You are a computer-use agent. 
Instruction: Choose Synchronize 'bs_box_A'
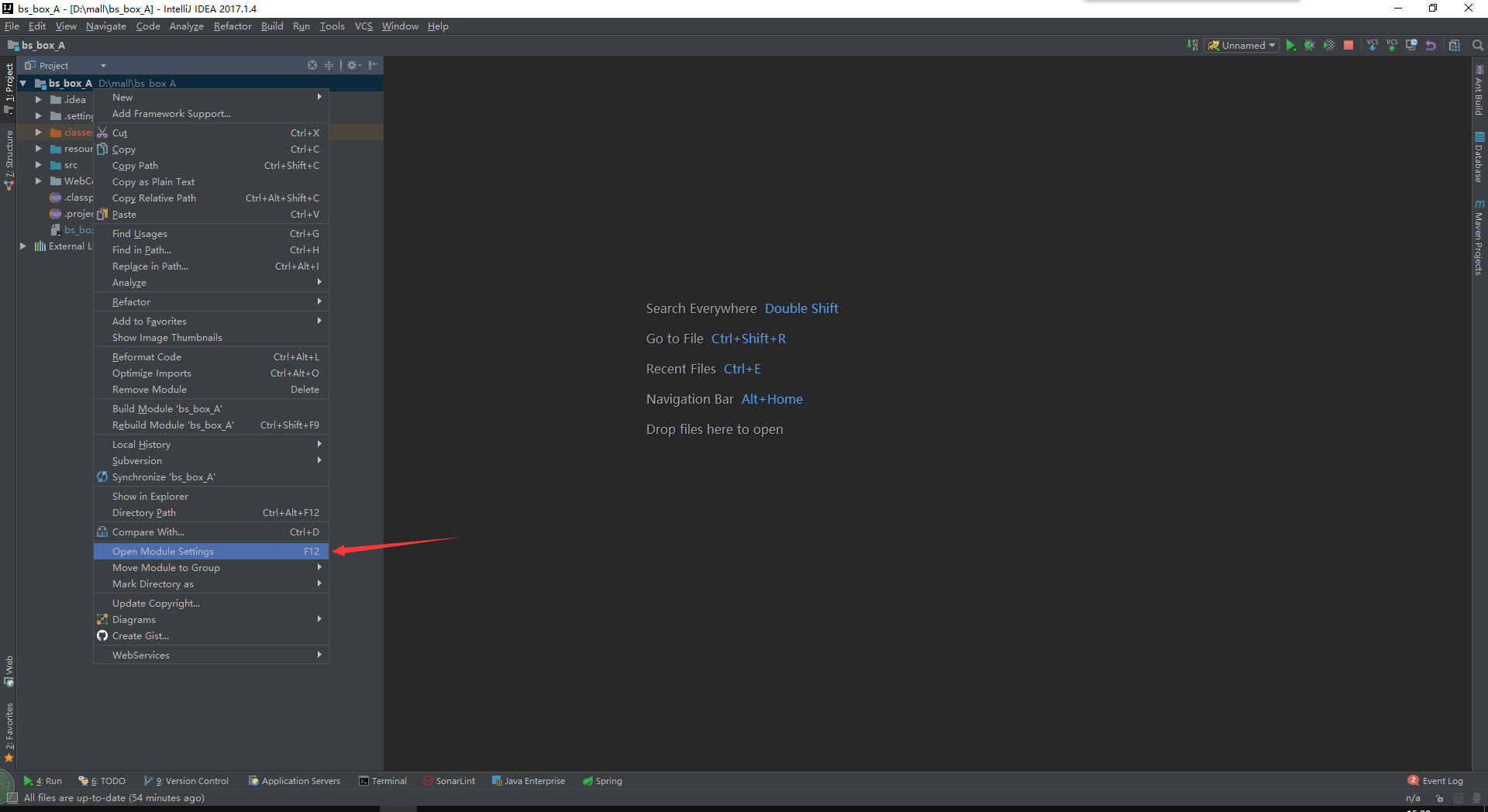pyautogui.click(x=211, y=477)
